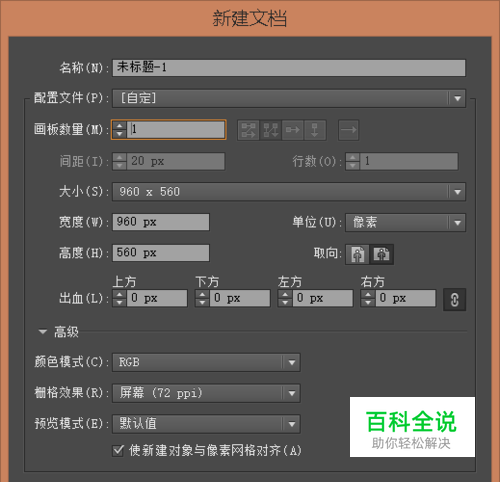The height and width of the screenshot is (482, 500).
Task: Toggle 使新建对象与像素网格对齐 checkbox
Action: pos(118,451)
